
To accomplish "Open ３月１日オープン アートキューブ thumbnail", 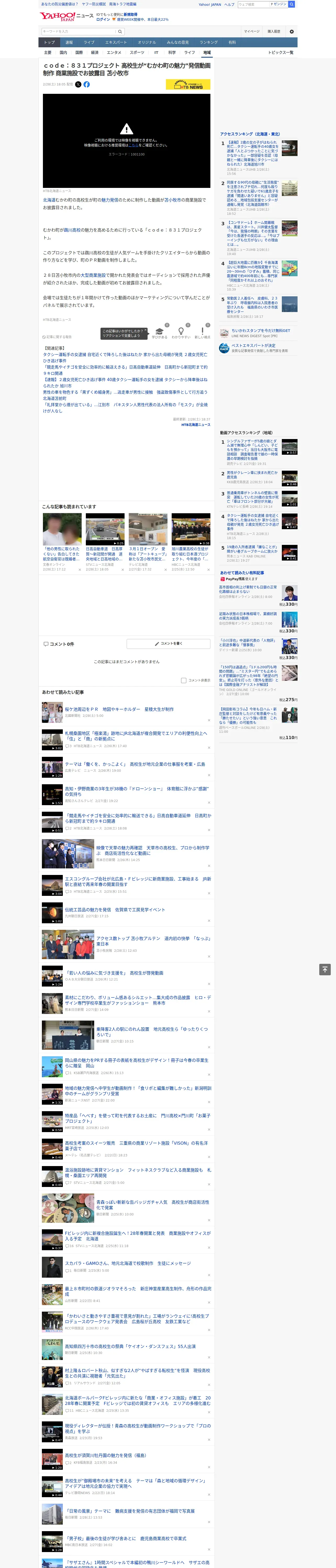I will click(148, 529).
